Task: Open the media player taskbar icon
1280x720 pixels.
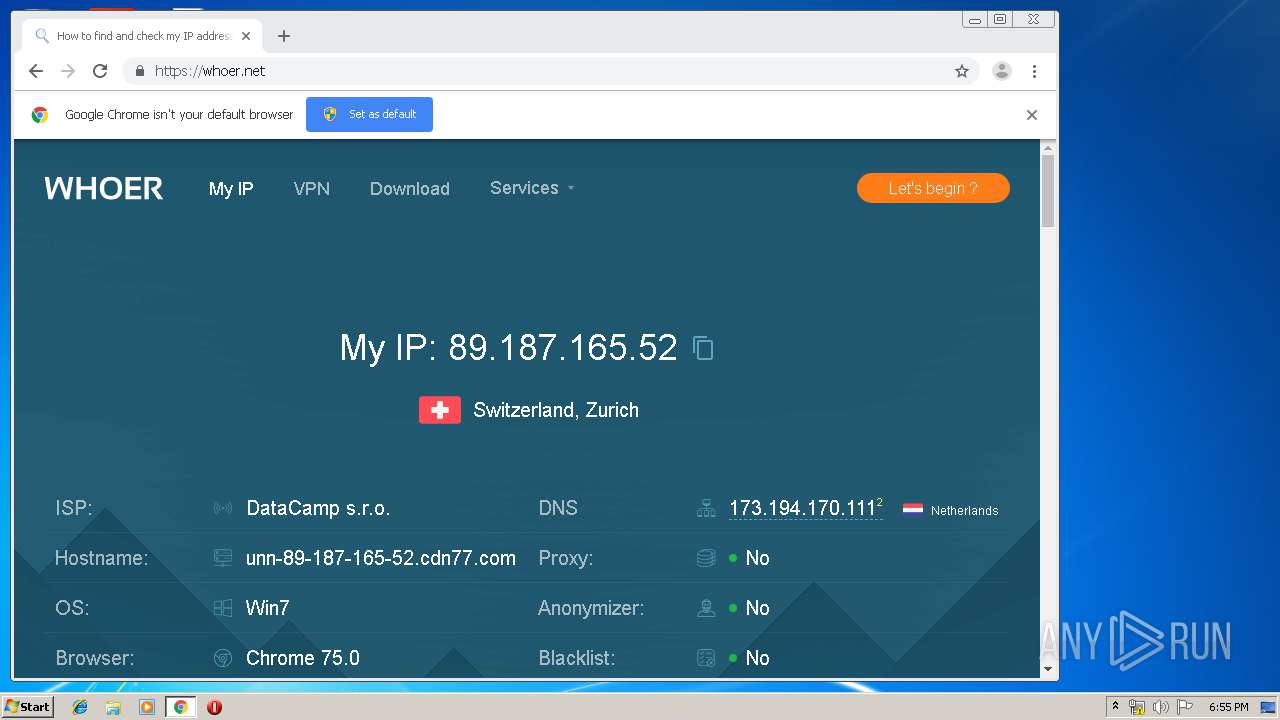Action: 147,707
